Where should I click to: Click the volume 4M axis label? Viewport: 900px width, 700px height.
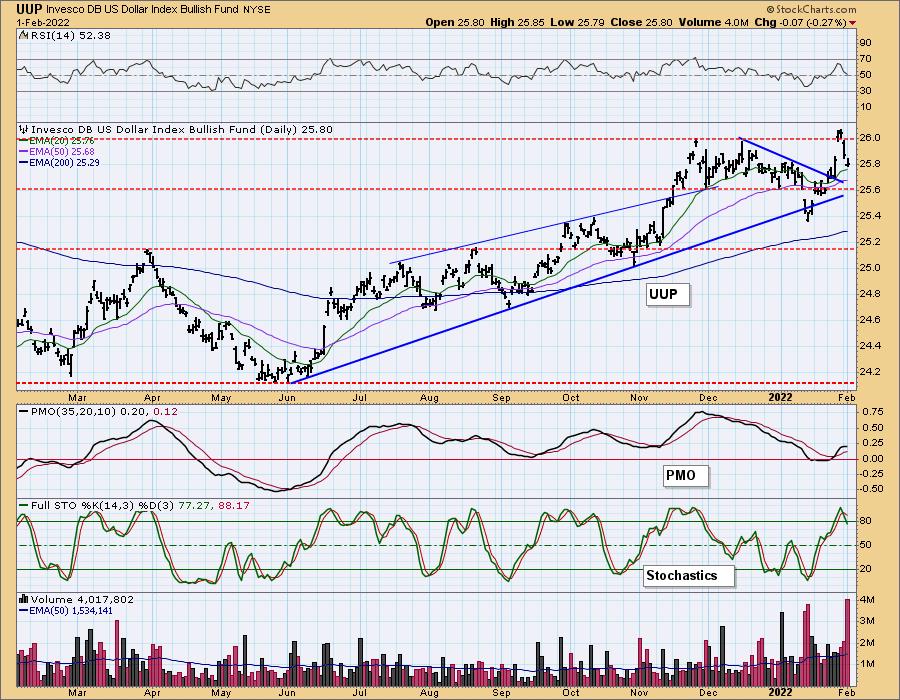pyautogui.click(x=867, y=600)
